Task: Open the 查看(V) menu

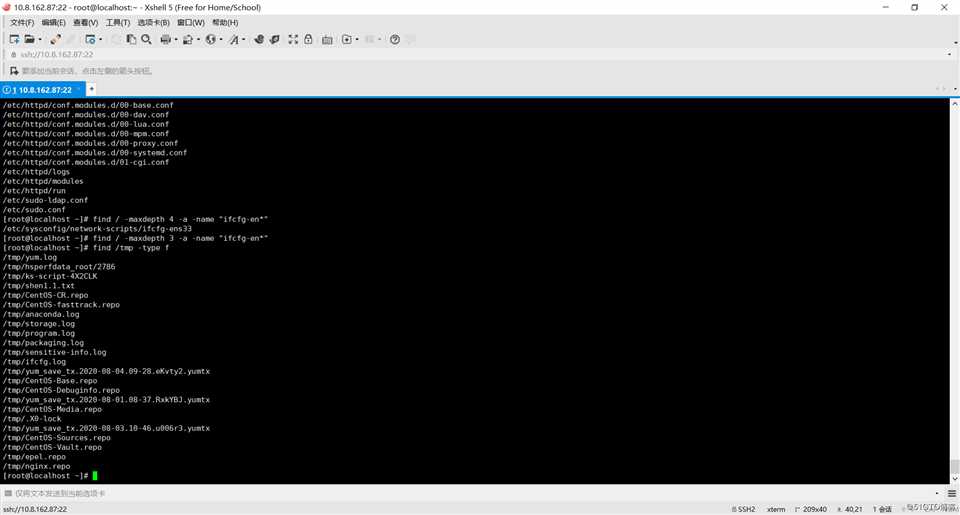Action: click(86, 23)
